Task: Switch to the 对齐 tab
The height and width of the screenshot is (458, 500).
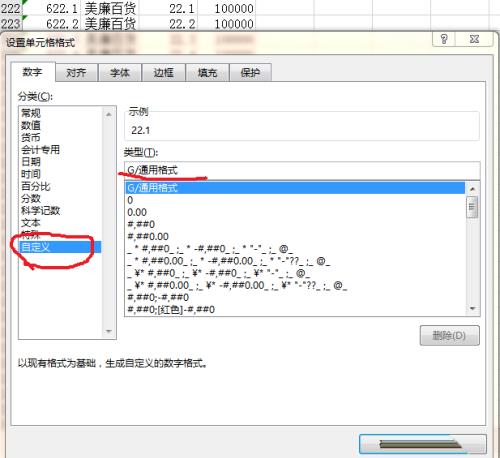Action: [x=76, y=72]
